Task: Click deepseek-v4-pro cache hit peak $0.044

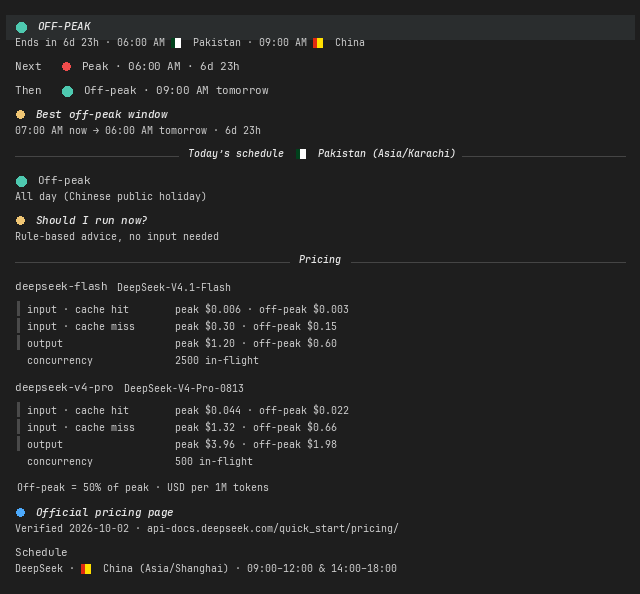Action: [208, 410]
